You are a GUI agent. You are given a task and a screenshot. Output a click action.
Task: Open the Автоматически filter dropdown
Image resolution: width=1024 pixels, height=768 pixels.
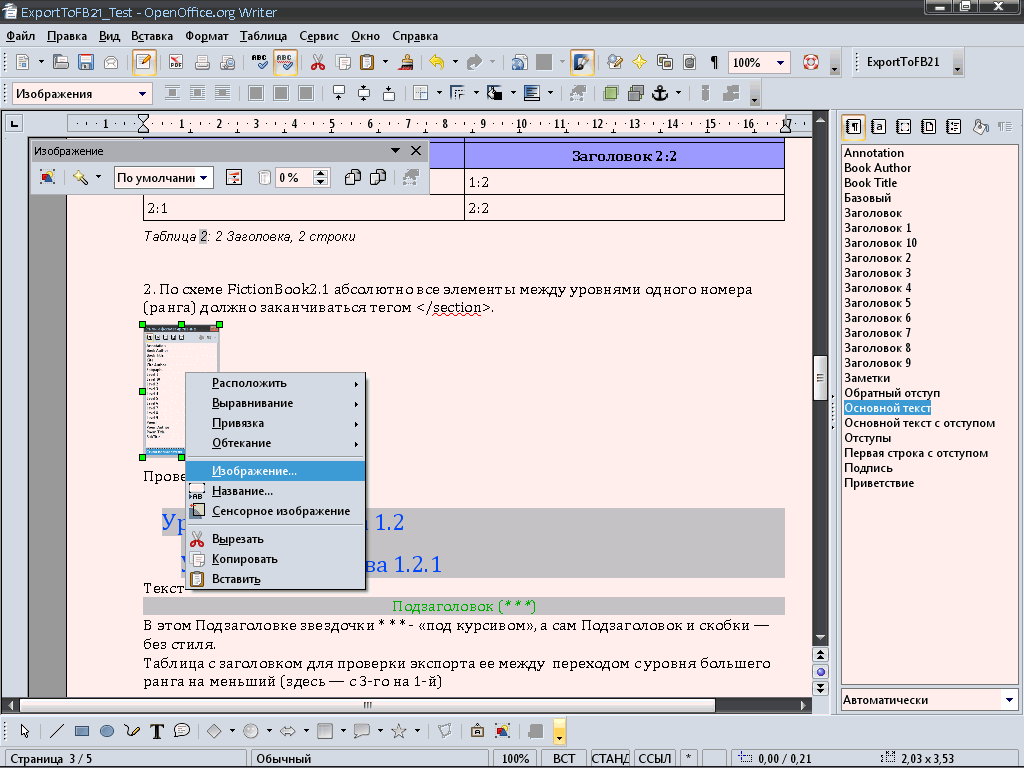1009,700
